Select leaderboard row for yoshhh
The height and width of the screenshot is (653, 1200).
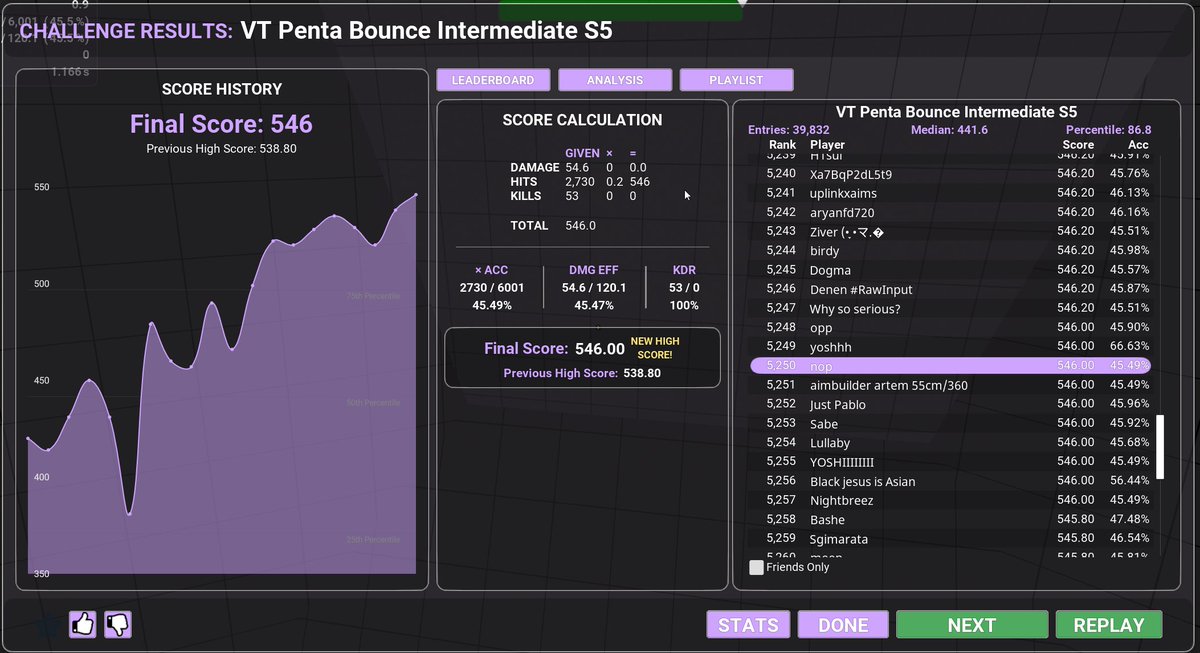pyautogui.click(x=950, y=347)
